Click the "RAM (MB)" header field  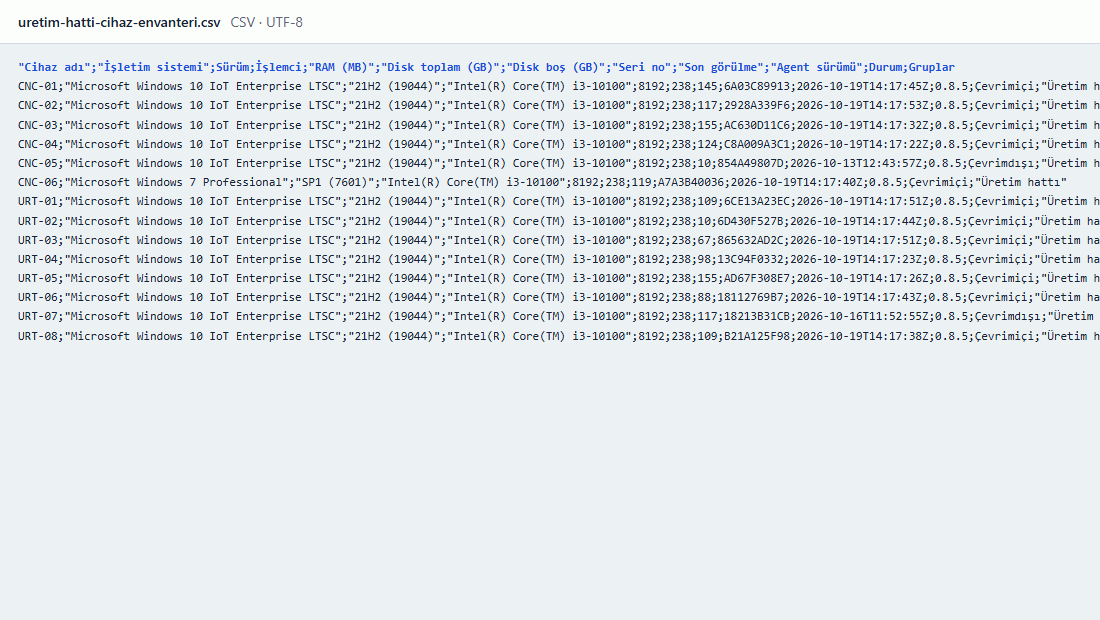click(342, 67)
